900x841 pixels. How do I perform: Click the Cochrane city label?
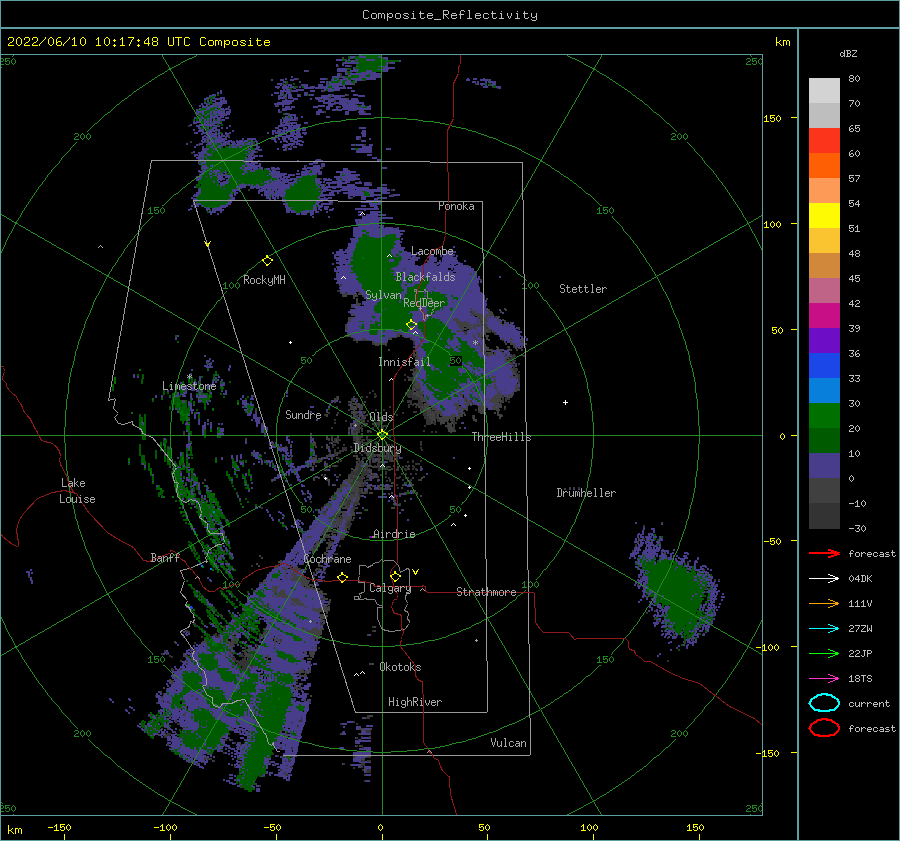coord(327,559)
